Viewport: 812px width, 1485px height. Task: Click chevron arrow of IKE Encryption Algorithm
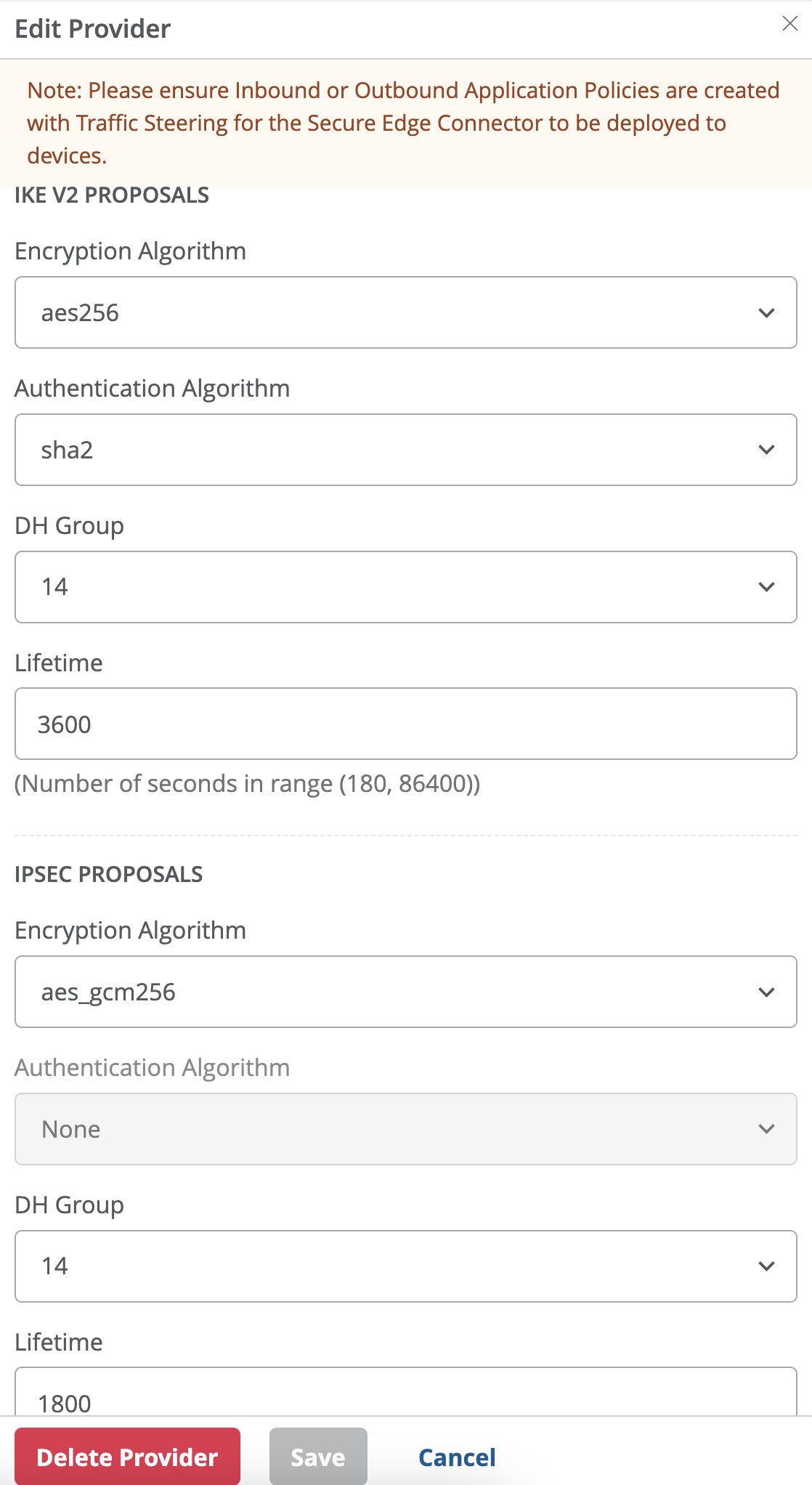pos(766,313)
